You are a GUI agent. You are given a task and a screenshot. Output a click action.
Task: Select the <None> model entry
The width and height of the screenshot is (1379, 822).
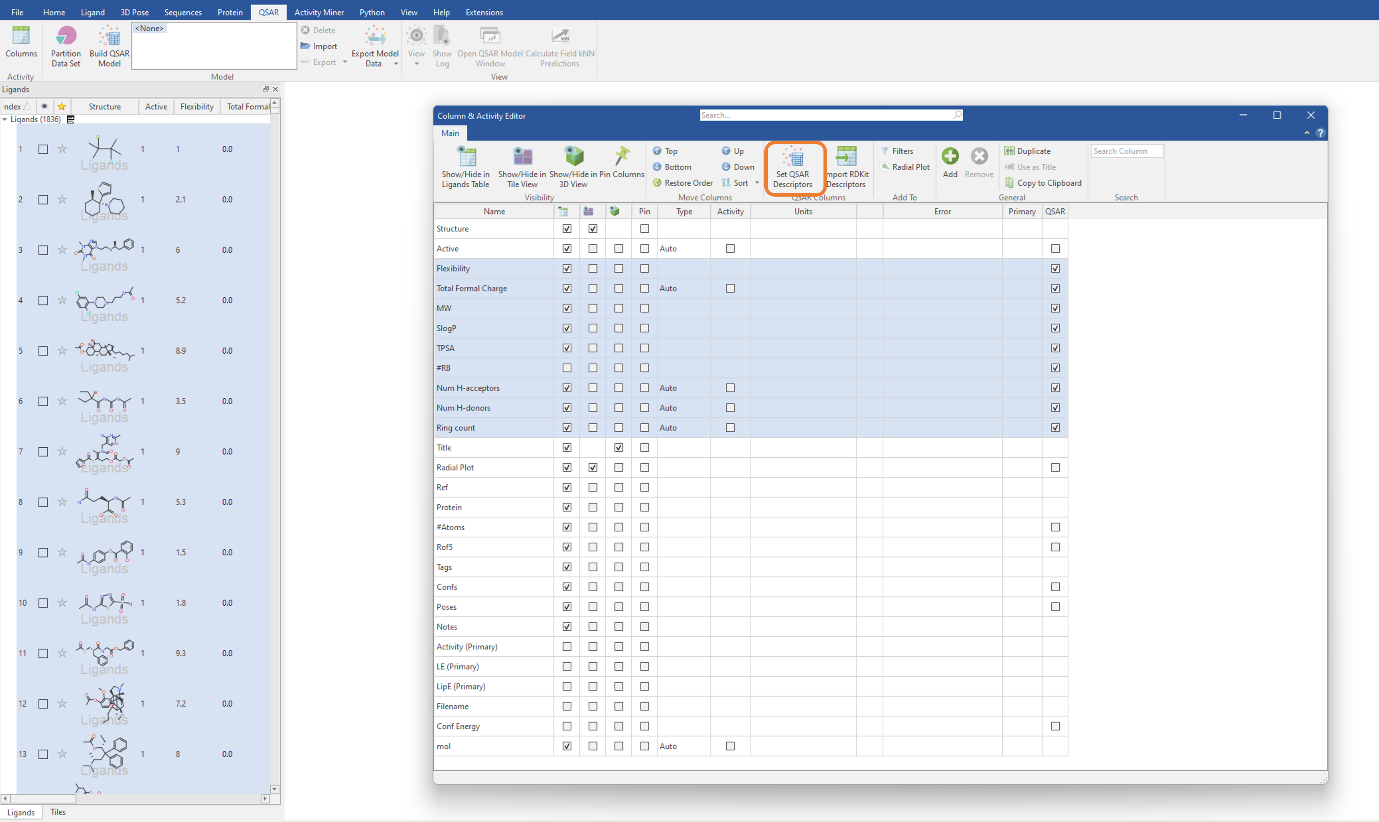151,28
